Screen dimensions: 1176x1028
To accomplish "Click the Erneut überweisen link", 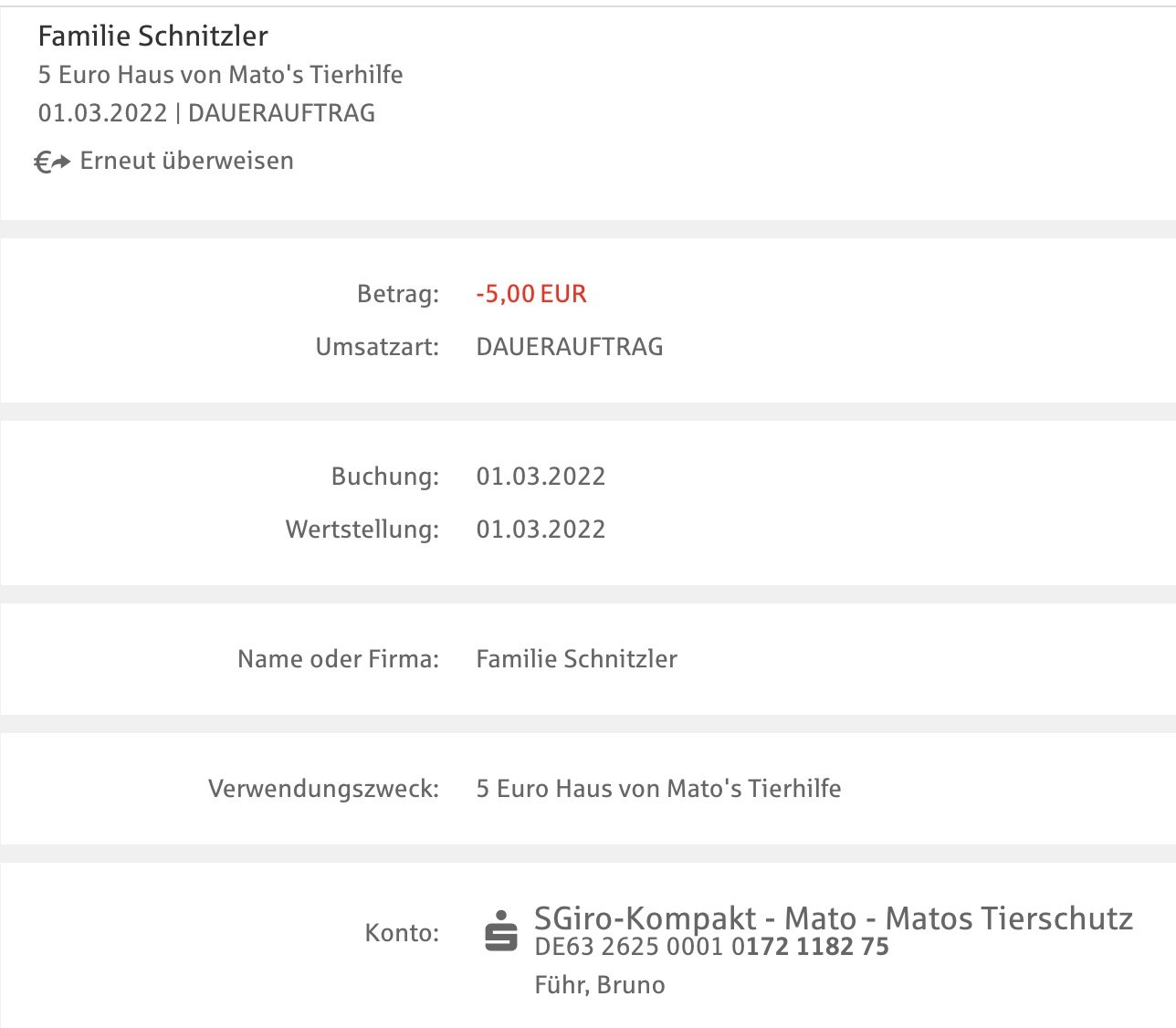I will [186, 161].
